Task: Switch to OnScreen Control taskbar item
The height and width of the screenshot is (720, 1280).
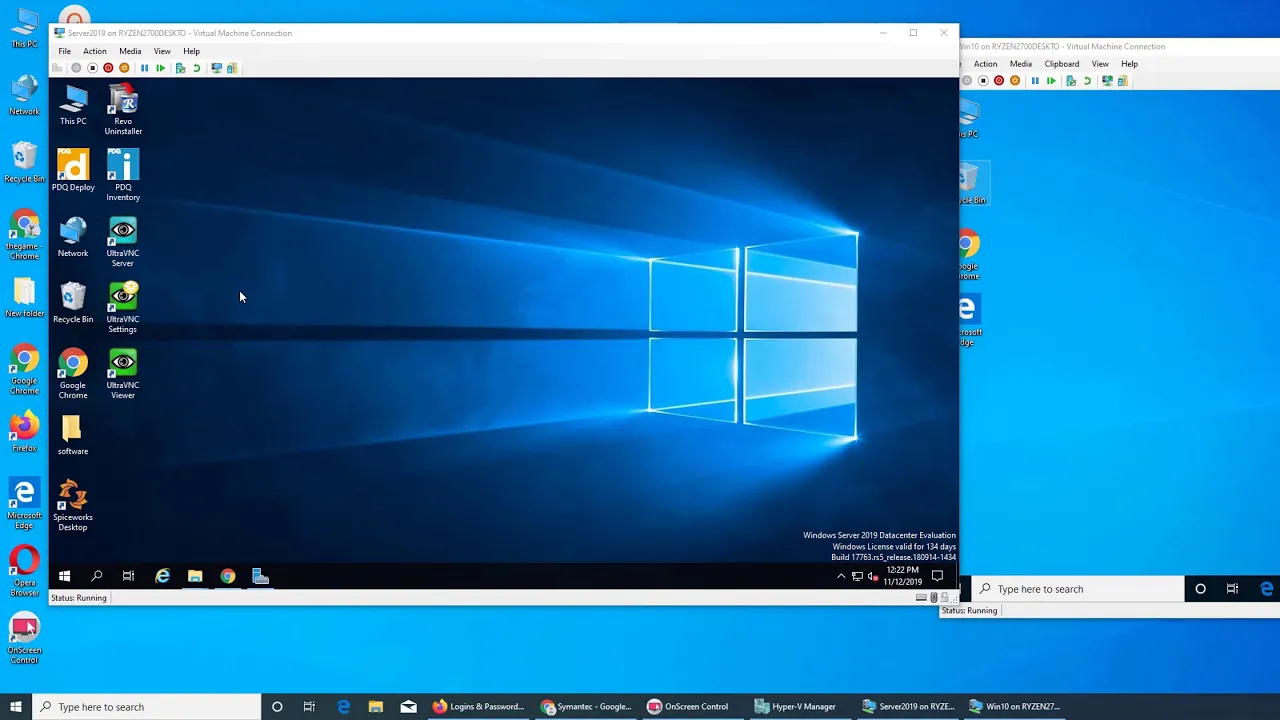Action: pos(690,707)
